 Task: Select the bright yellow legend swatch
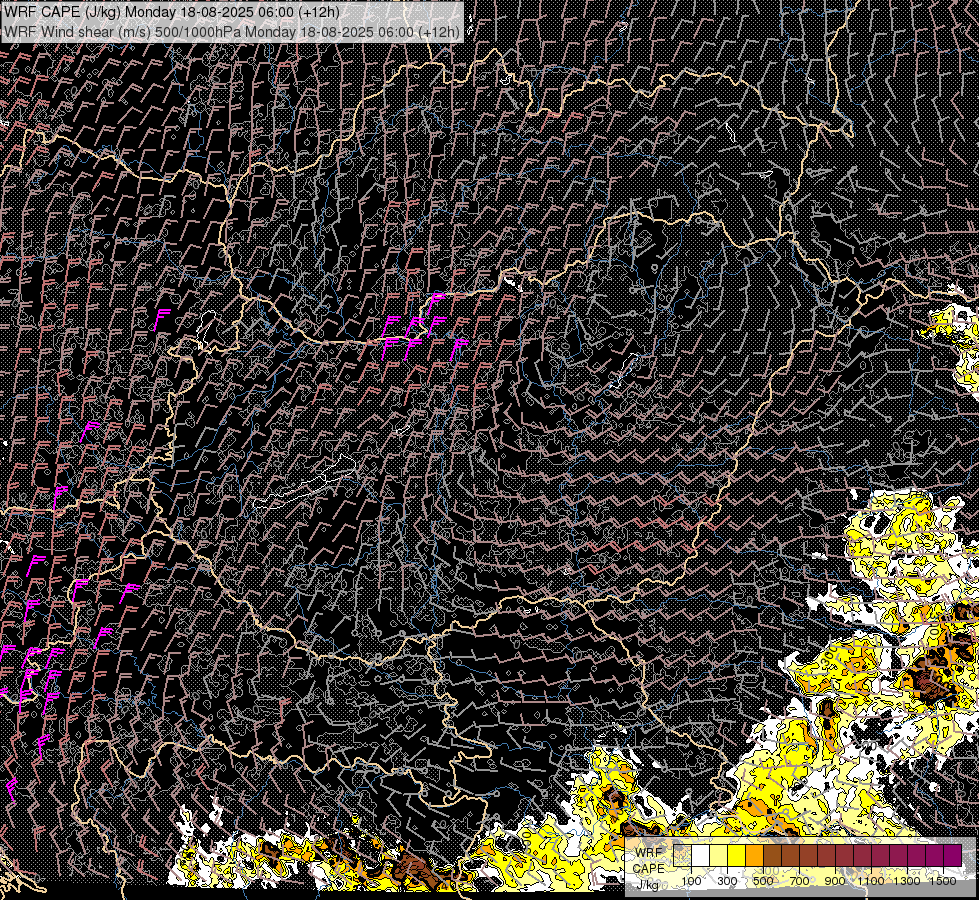coord(737,855)
